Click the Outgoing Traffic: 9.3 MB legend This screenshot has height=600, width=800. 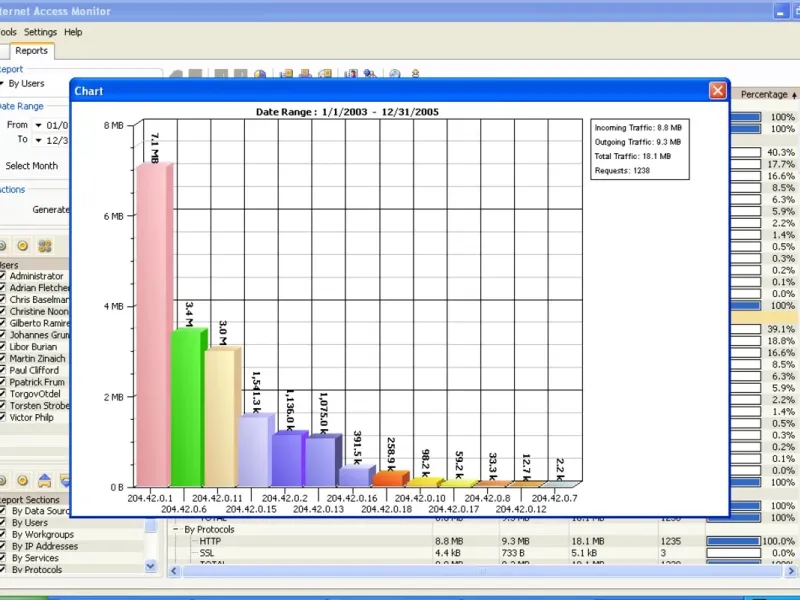(x=638, y=142)
